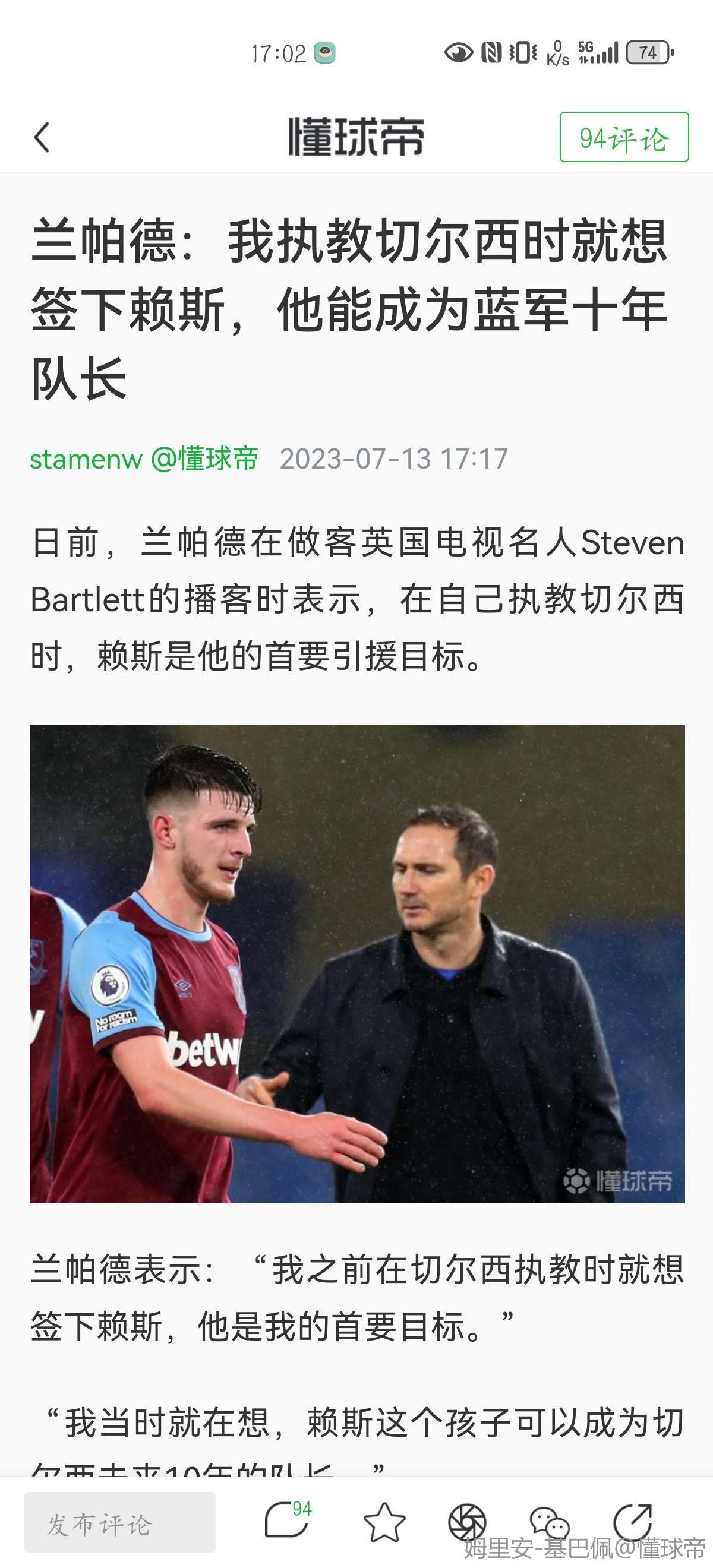This screenshot has height=1568, width=713.
Task: Tap the NFC status icon
Action: (491, 53)
